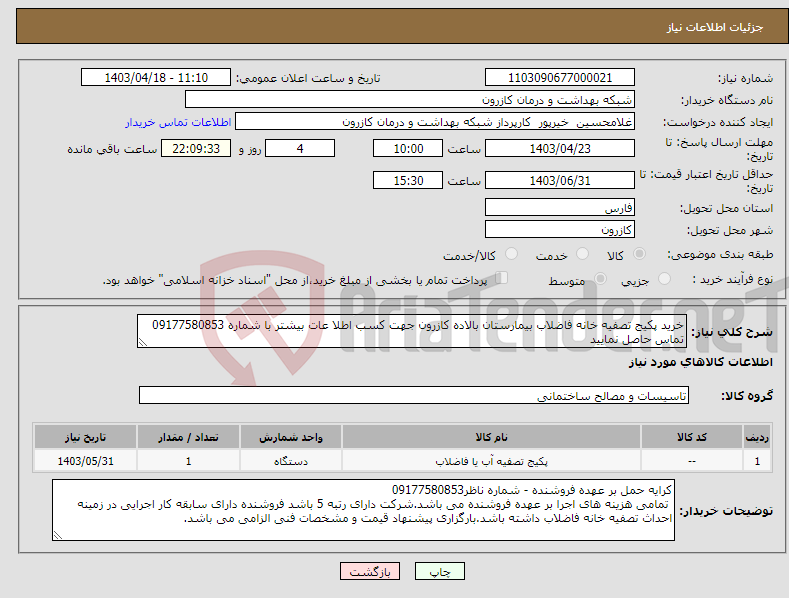Image resolution: width=789 pixels, height=598 pixels.
Task: Click the گروه کالا field تاسیسات و مصالح ساختمانی
Action: coord(414,396)
